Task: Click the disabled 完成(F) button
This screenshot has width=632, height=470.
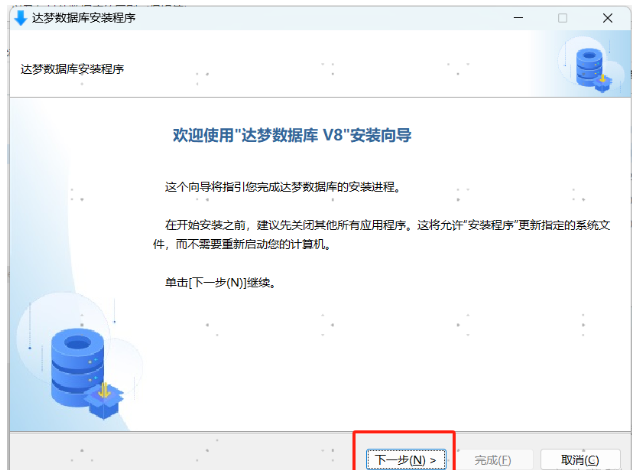Action: click(493, 460)
